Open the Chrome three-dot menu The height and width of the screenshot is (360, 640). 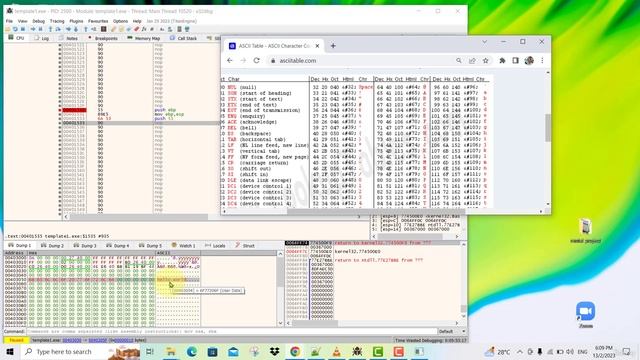(x=542, y=60)
